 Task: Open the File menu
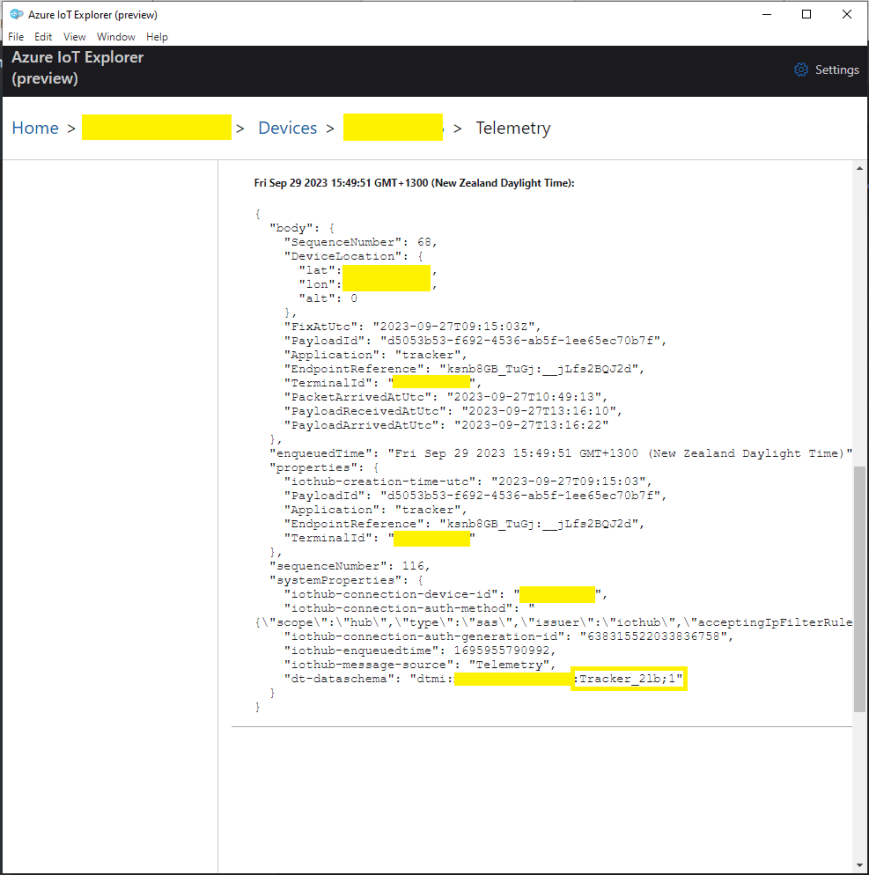16,37
